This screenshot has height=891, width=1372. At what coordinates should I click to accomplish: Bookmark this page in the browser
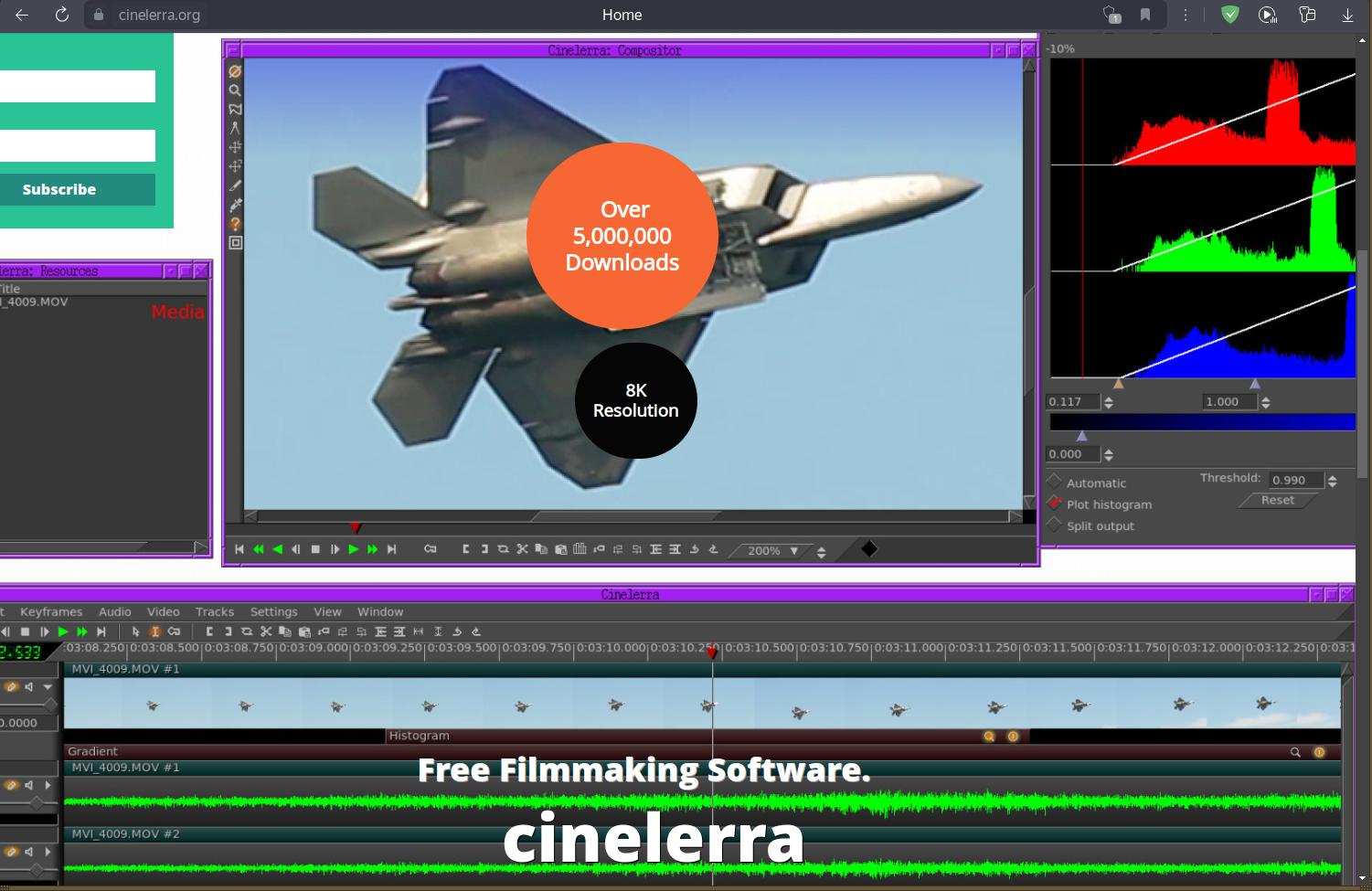[x=1145, y=15]
